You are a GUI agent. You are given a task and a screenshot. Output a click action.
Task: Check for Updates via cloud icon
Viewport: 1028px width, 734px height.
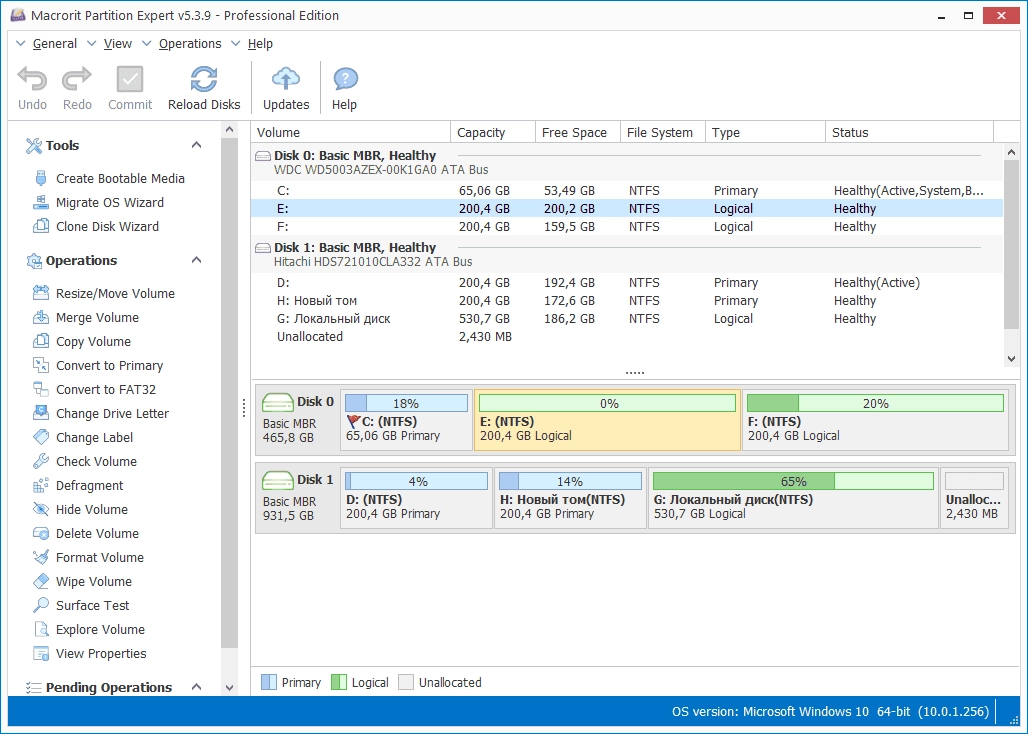pyautogui.click(x=286, y=79)
